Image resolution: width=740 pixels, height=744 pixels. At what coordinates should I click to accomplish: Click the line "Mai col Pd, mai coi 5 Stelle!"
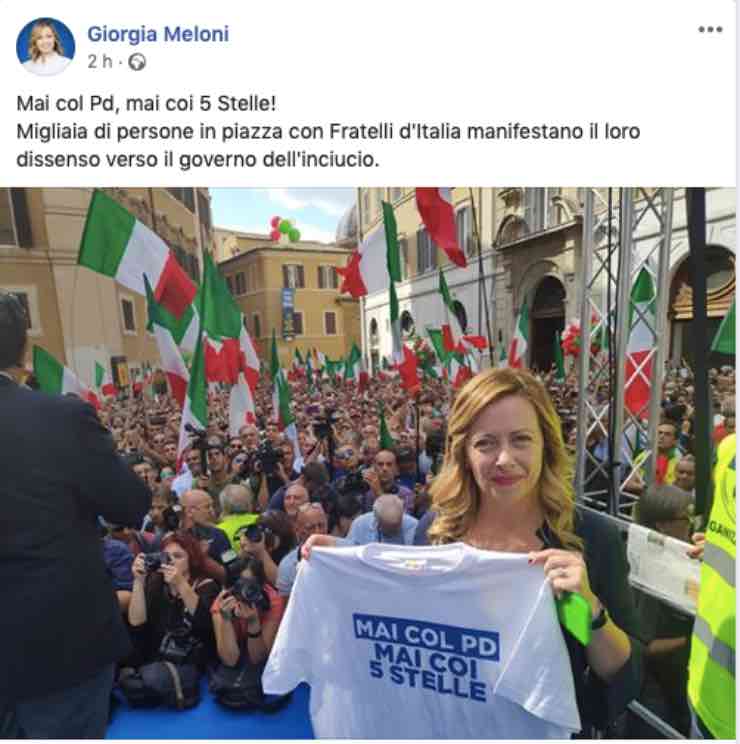click(x=146, y=103)
